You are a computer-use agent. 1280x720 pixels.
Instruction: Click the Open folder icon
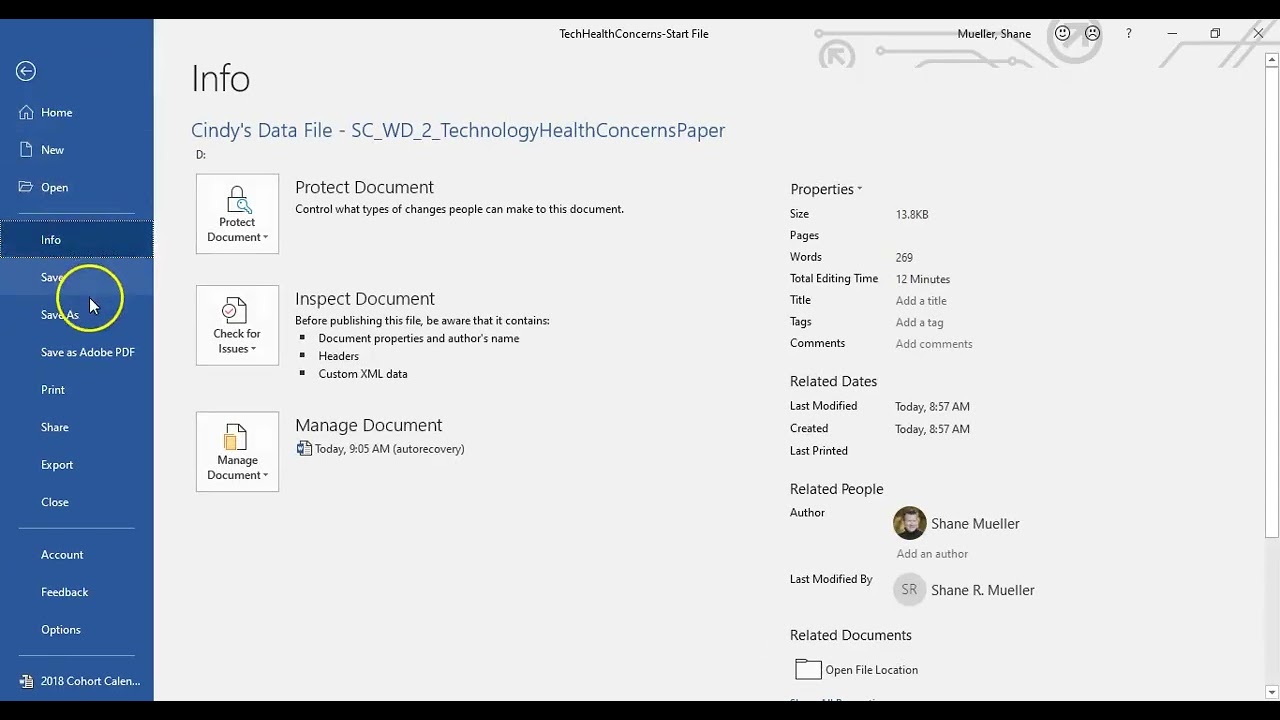click(26, 187)
